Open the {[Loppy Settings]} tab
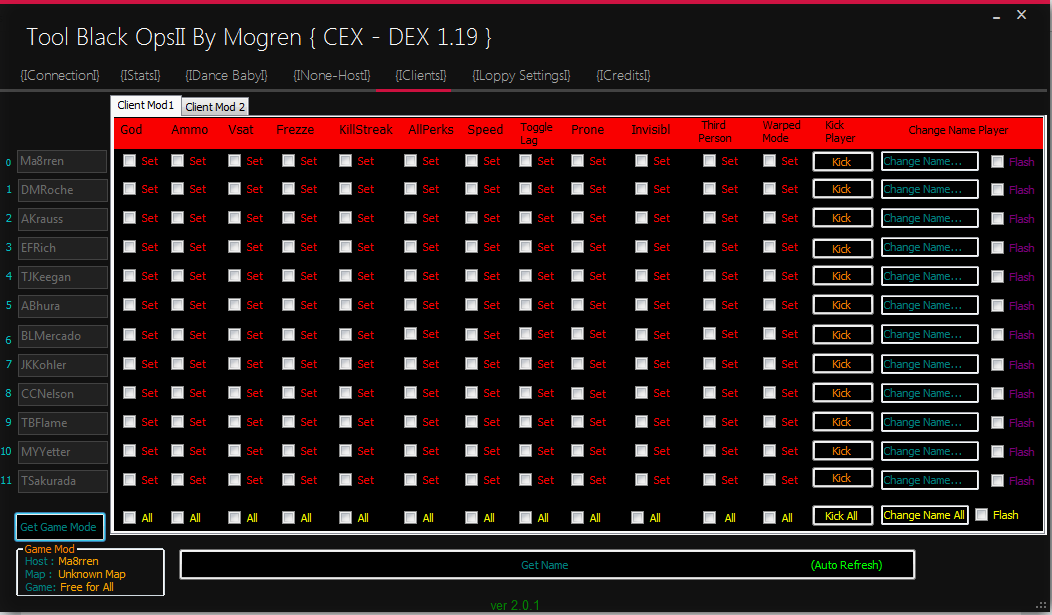This screenshot has width=1052, height=615. click(x=521, y=75)
